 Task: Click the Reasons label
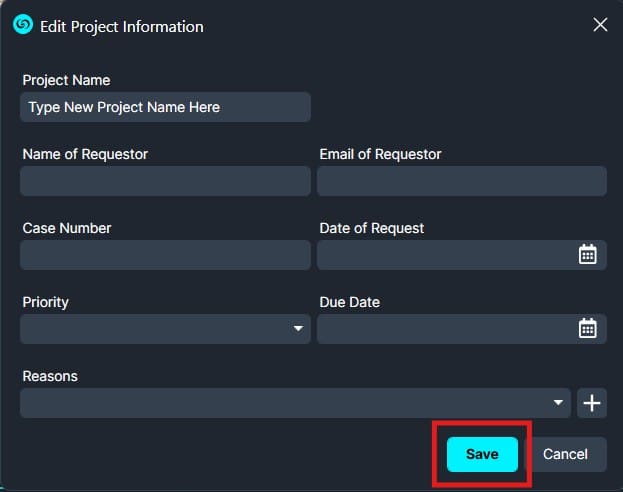point(50,376)
